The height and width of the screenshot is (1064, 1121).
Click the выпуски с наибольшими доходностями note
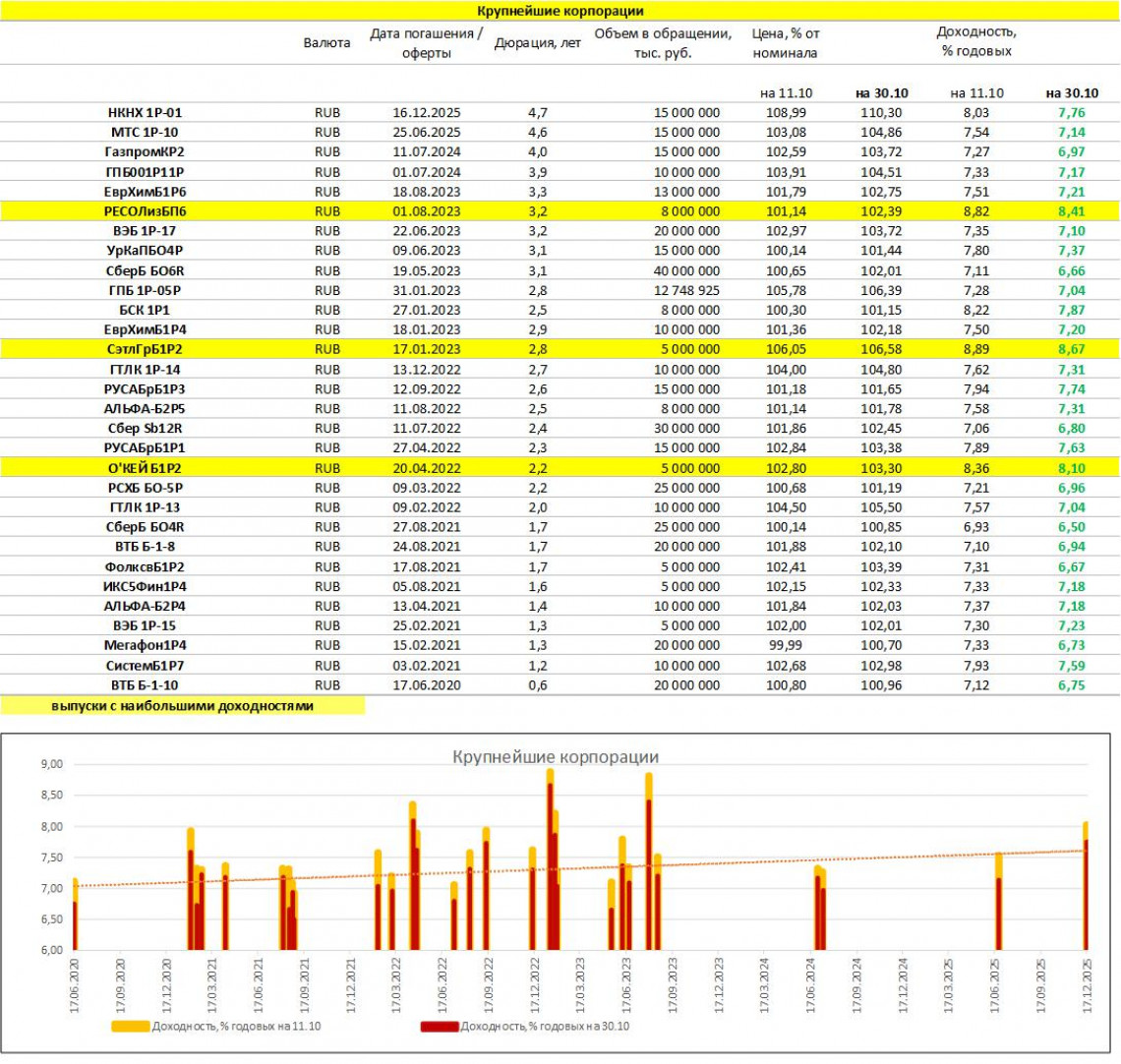pos(183,706)
